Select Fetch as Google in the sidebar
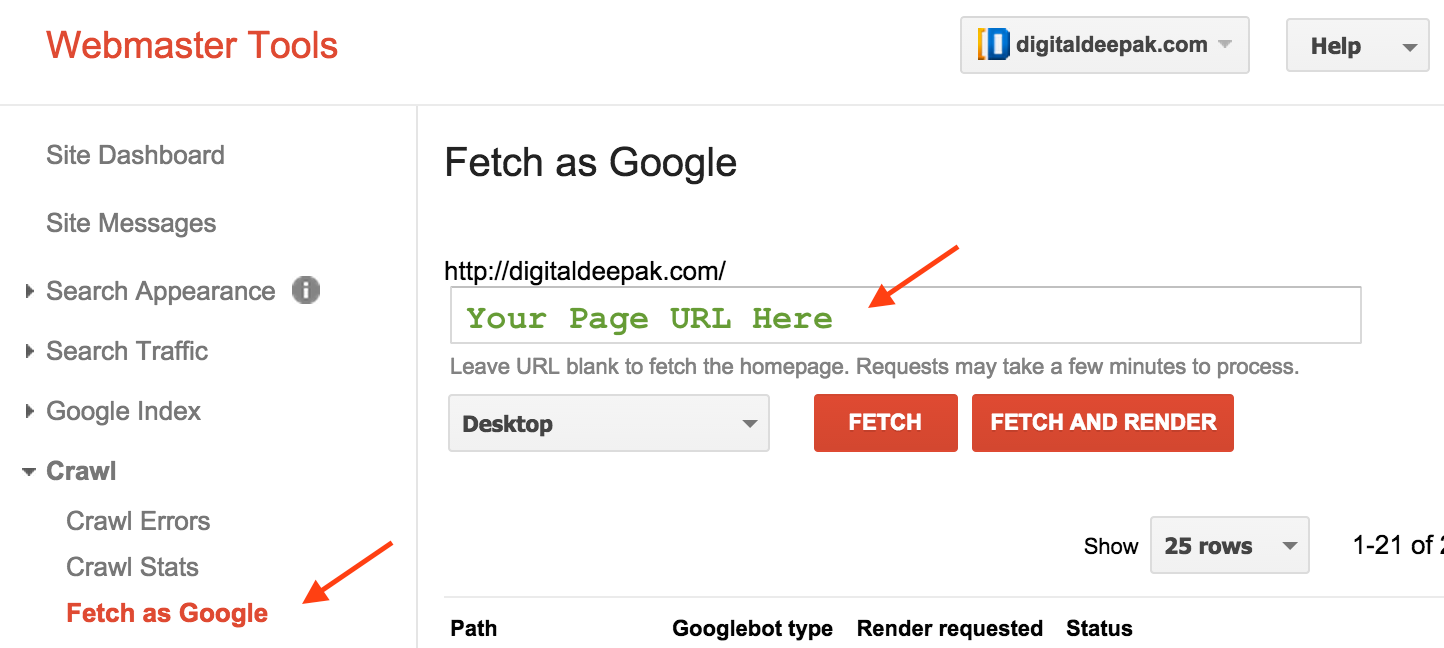Image resolution: width=1444 pixels, height=648 pixels. pyautogui.click(x=166, y=613)
